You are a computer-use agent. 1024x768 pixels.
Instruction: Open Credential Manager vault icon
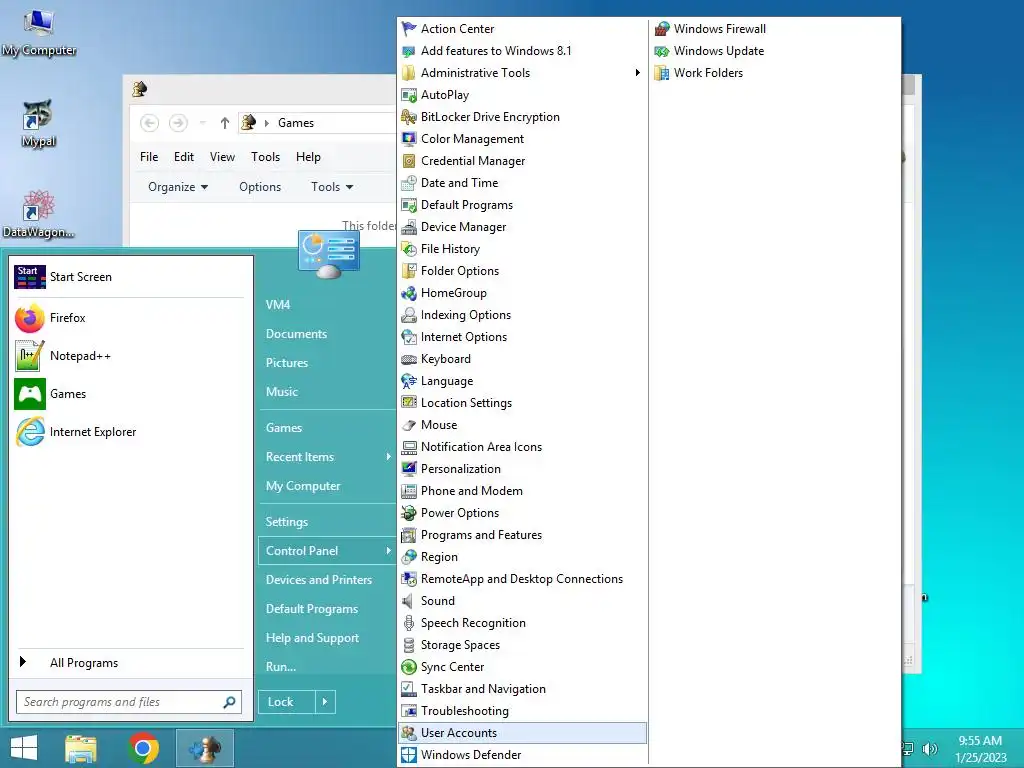409,161
